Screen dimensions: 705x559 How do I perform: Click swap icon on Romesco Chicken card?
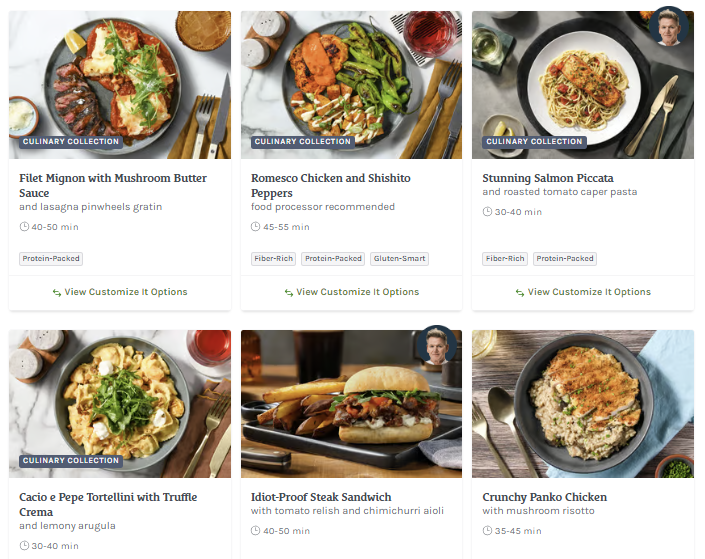[289, 293]
